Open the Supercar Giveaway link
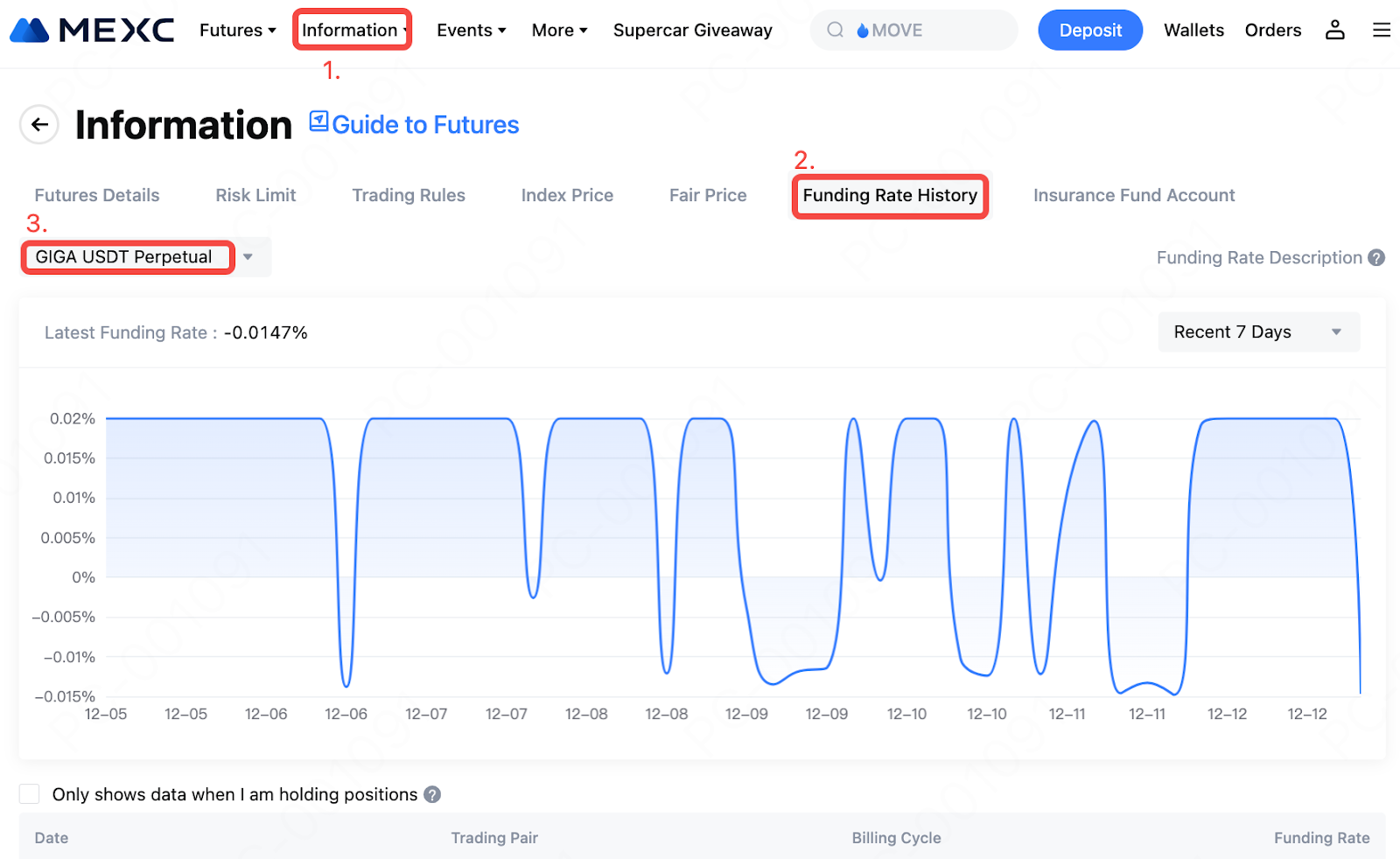The width and height of the screenshot is (1400, 859). [692, 31]
